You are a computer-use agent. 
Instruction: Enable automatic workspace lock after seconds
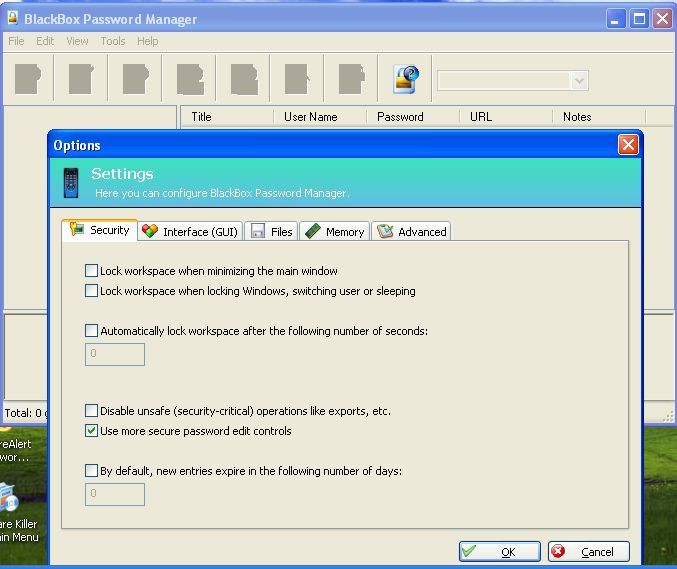(x=91, y=331)
